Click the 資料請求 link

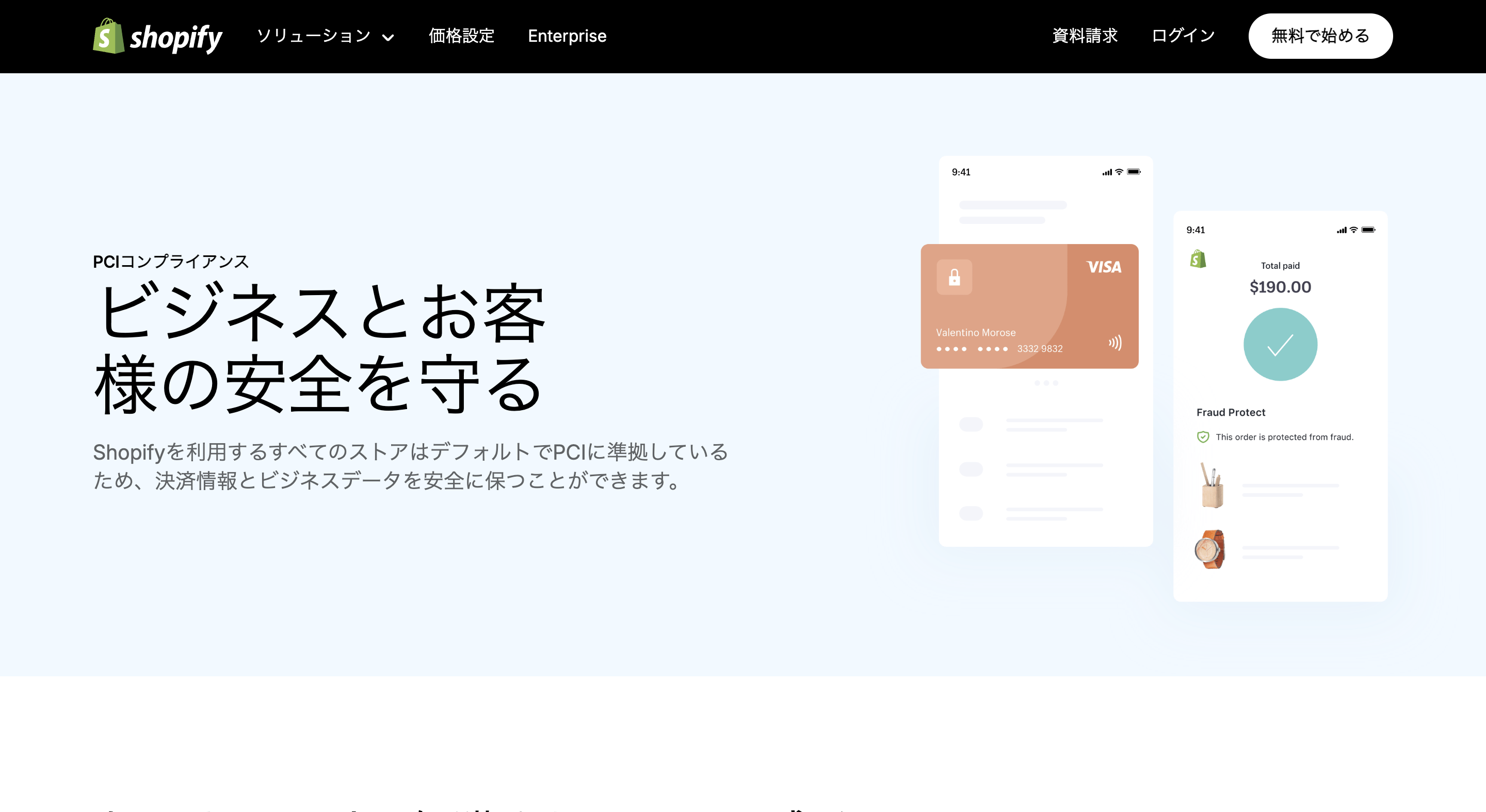click(x=1084, y=36)
